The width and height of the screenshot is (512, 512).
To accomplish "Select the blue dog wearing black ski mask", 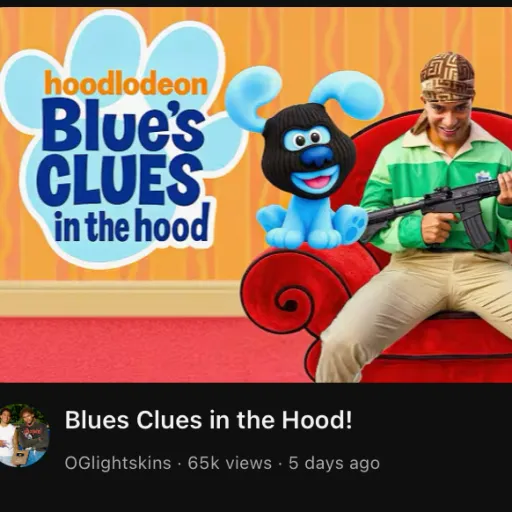I will pos(312,160).
